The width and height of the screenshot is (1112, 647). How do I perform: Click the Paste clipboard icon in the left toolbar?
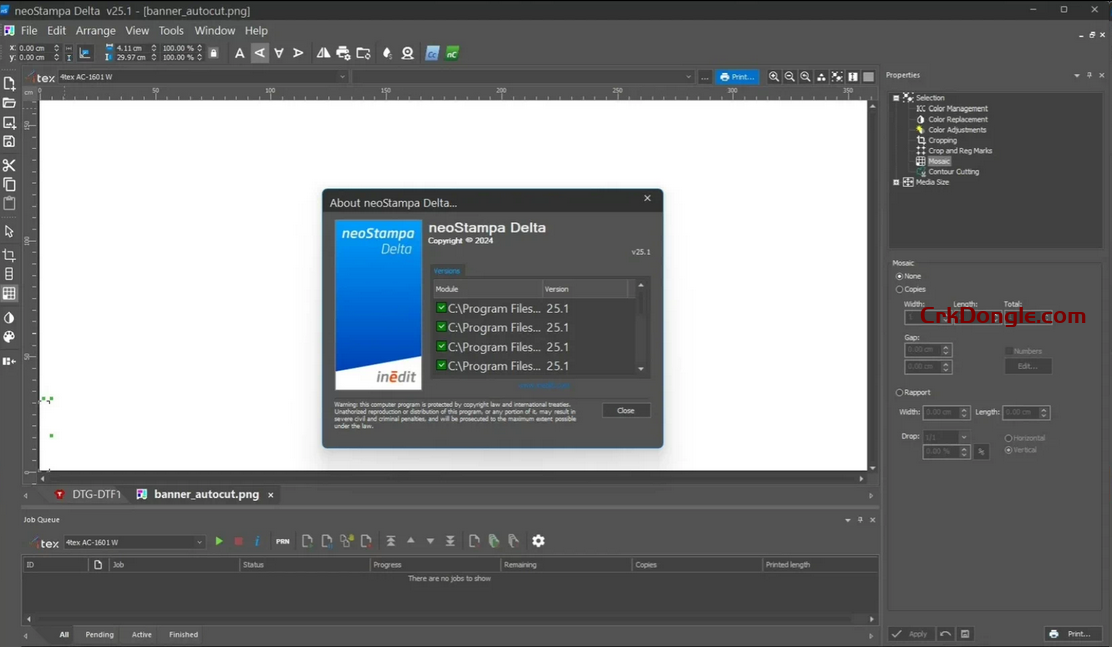point(10,202)
